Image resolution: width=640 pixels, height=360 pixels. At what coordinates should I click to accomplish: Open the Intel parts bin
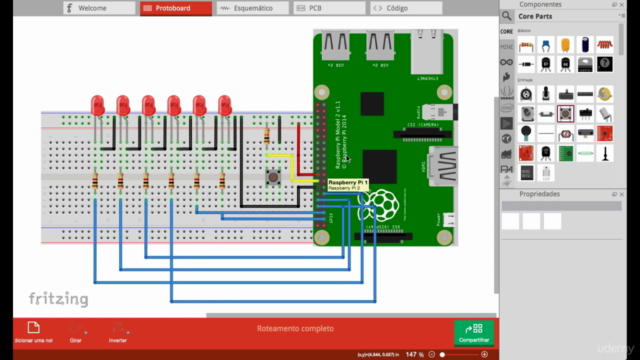507,108
